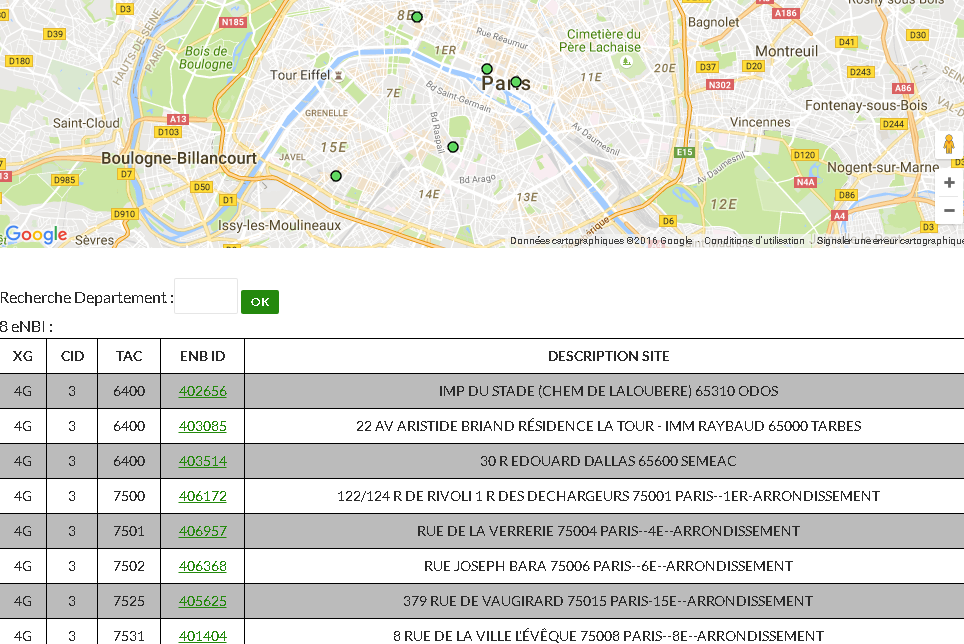Click Conditions d'utilisation map link
This screenshot has width=964, height=644.
[754, 241]
